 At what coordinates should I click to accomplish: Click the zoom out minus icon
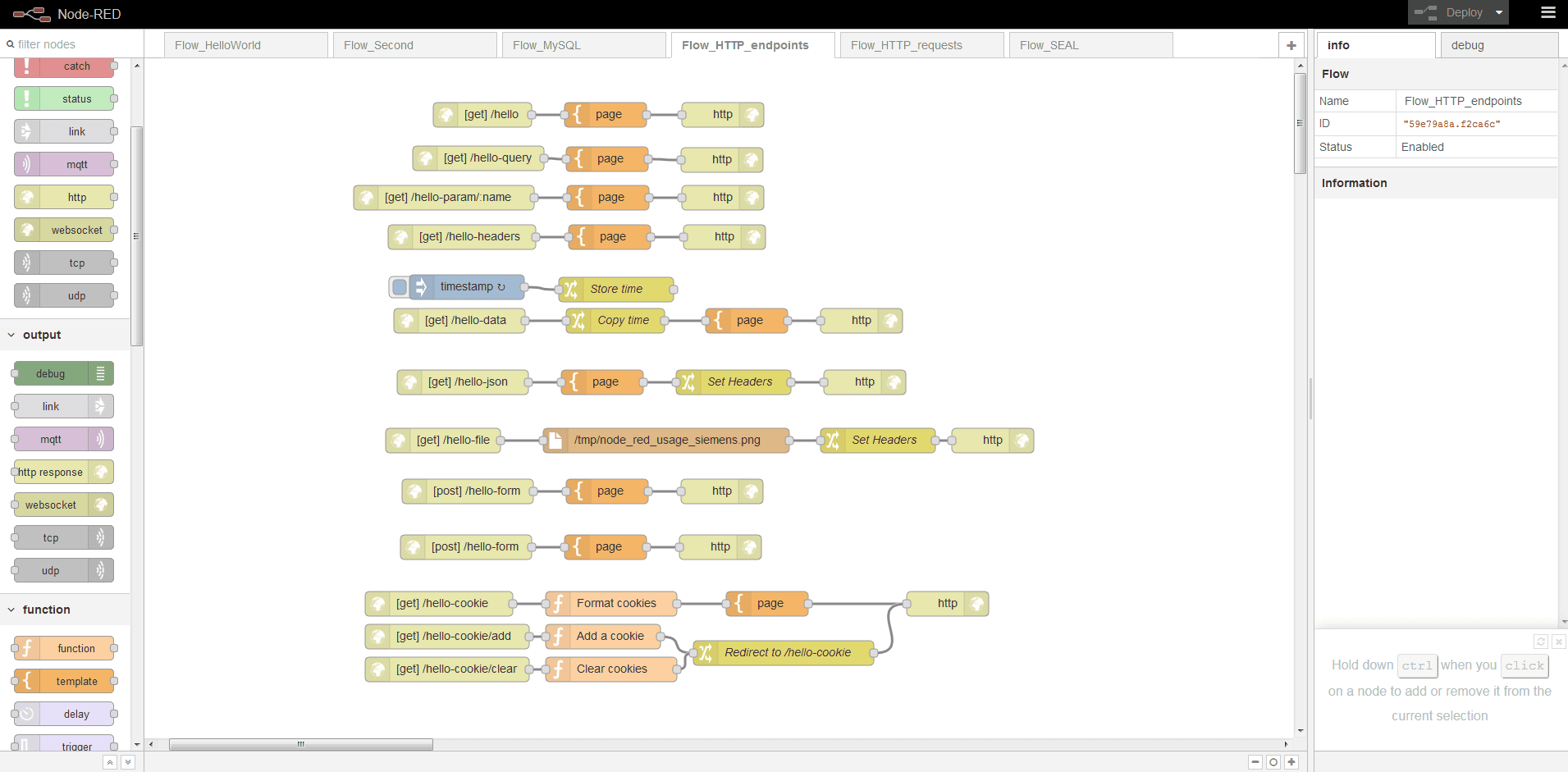tap(1255, 762)
